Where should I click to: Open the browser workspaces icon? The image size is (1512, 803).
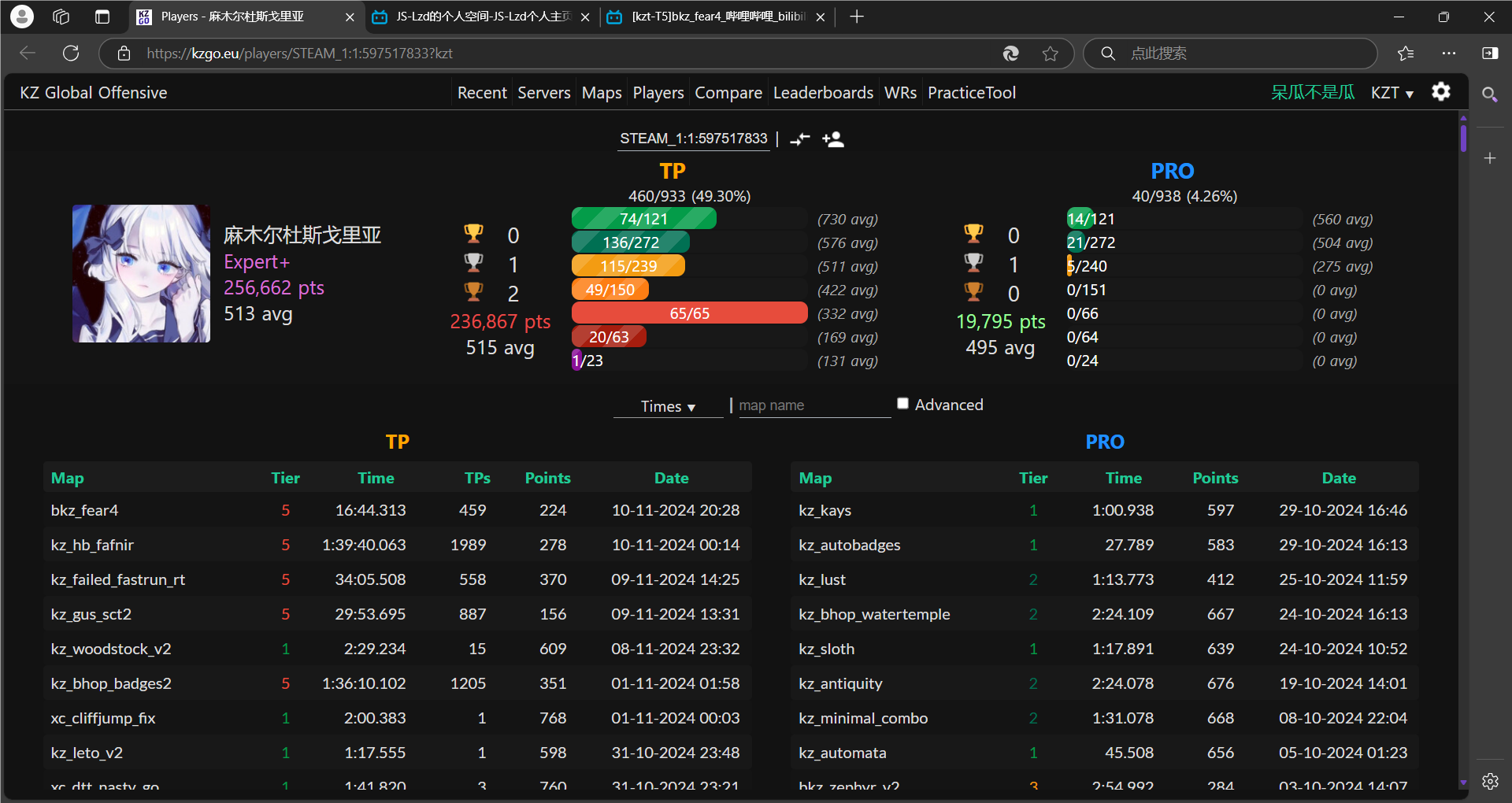(61, 17)
